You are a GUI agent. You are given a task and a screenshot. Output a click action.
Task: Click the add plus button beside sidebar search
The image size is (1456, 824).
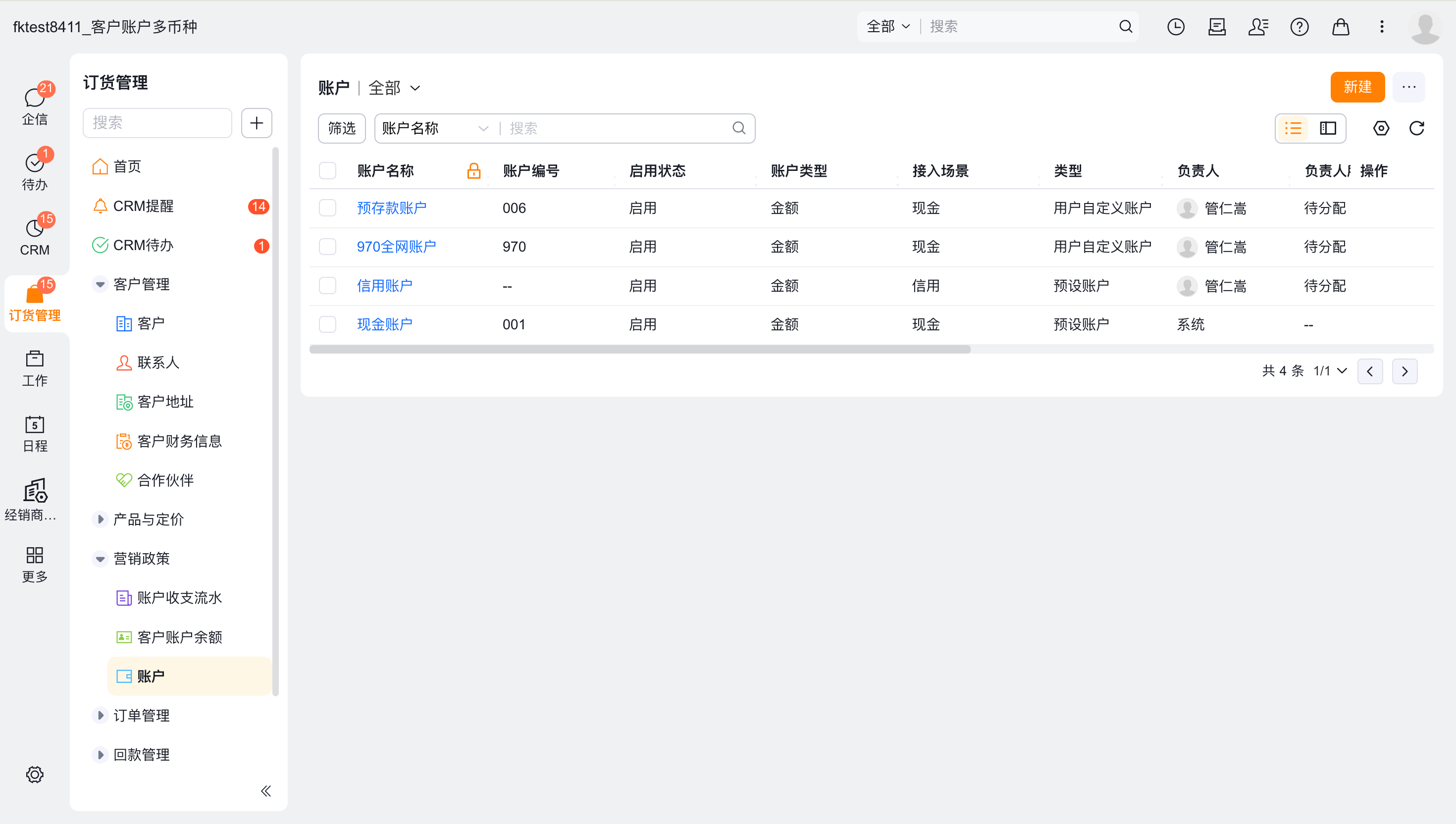click(x=257, y=123)
